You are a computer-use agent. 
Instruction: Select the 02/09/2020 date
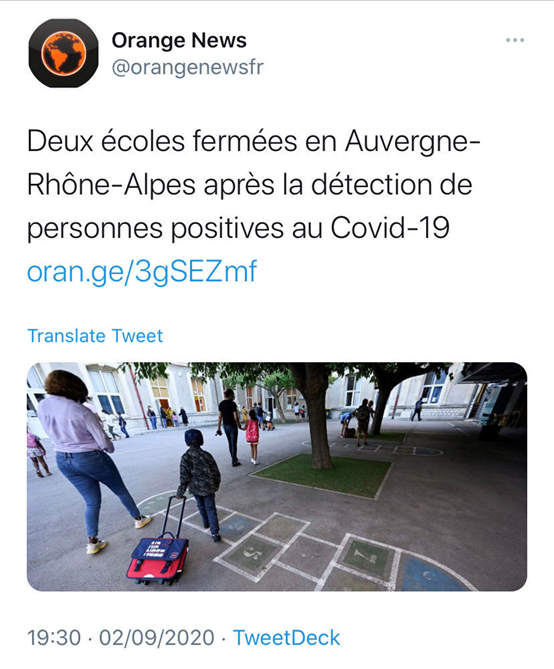(x=157, y=638)
